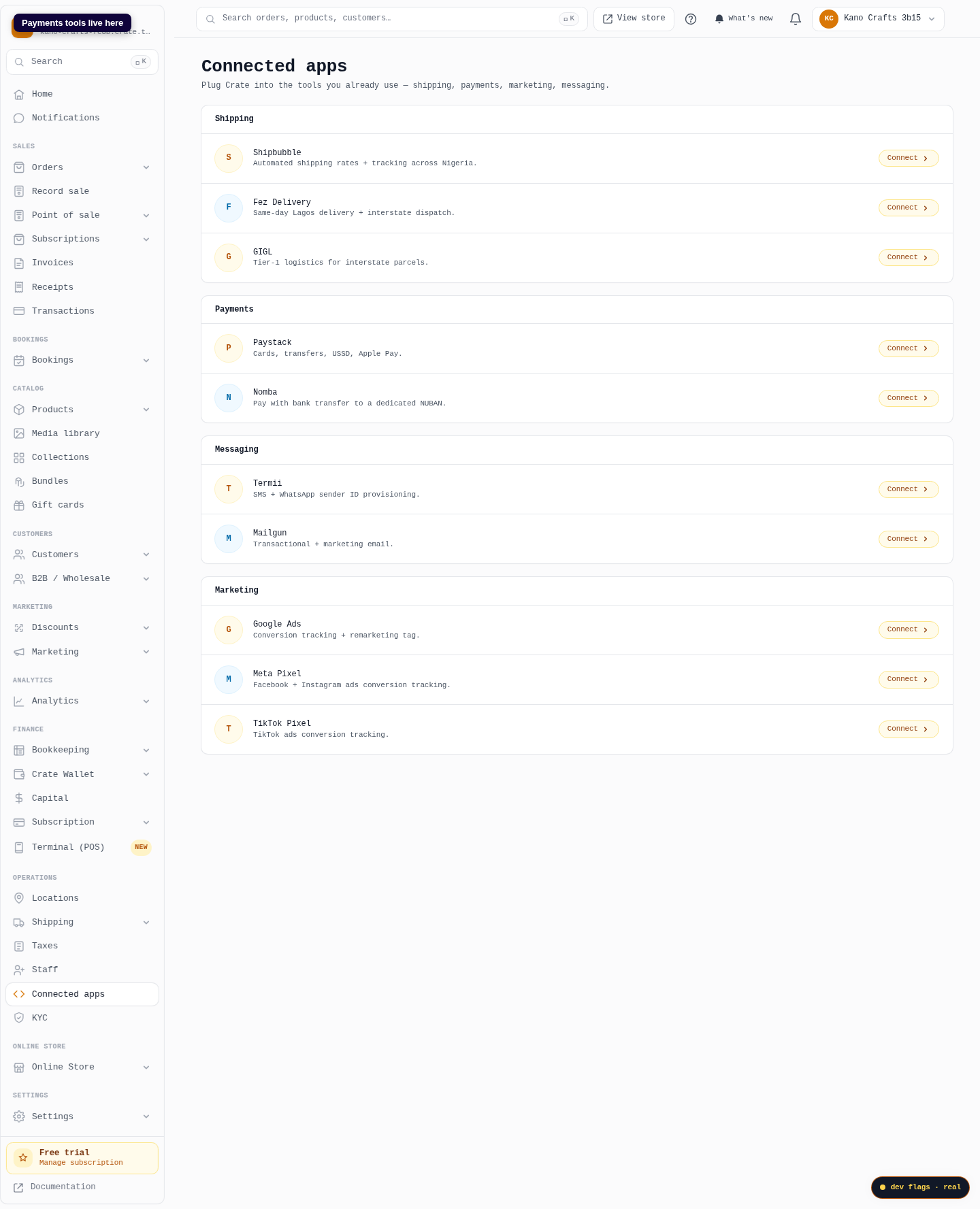Click the Staff person-add icon

[x=19, y=970]
